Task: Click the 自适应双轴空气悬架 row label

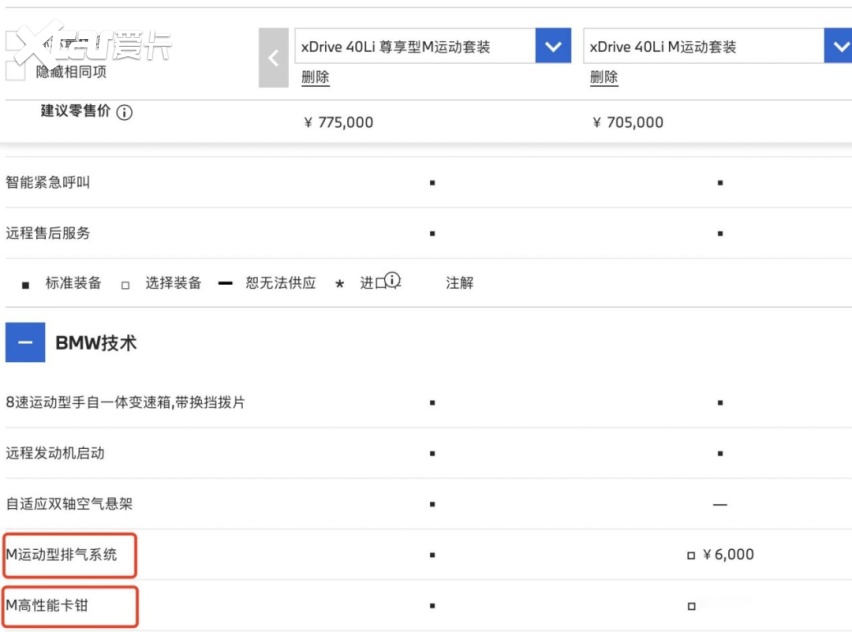Action: click(69, 504)
